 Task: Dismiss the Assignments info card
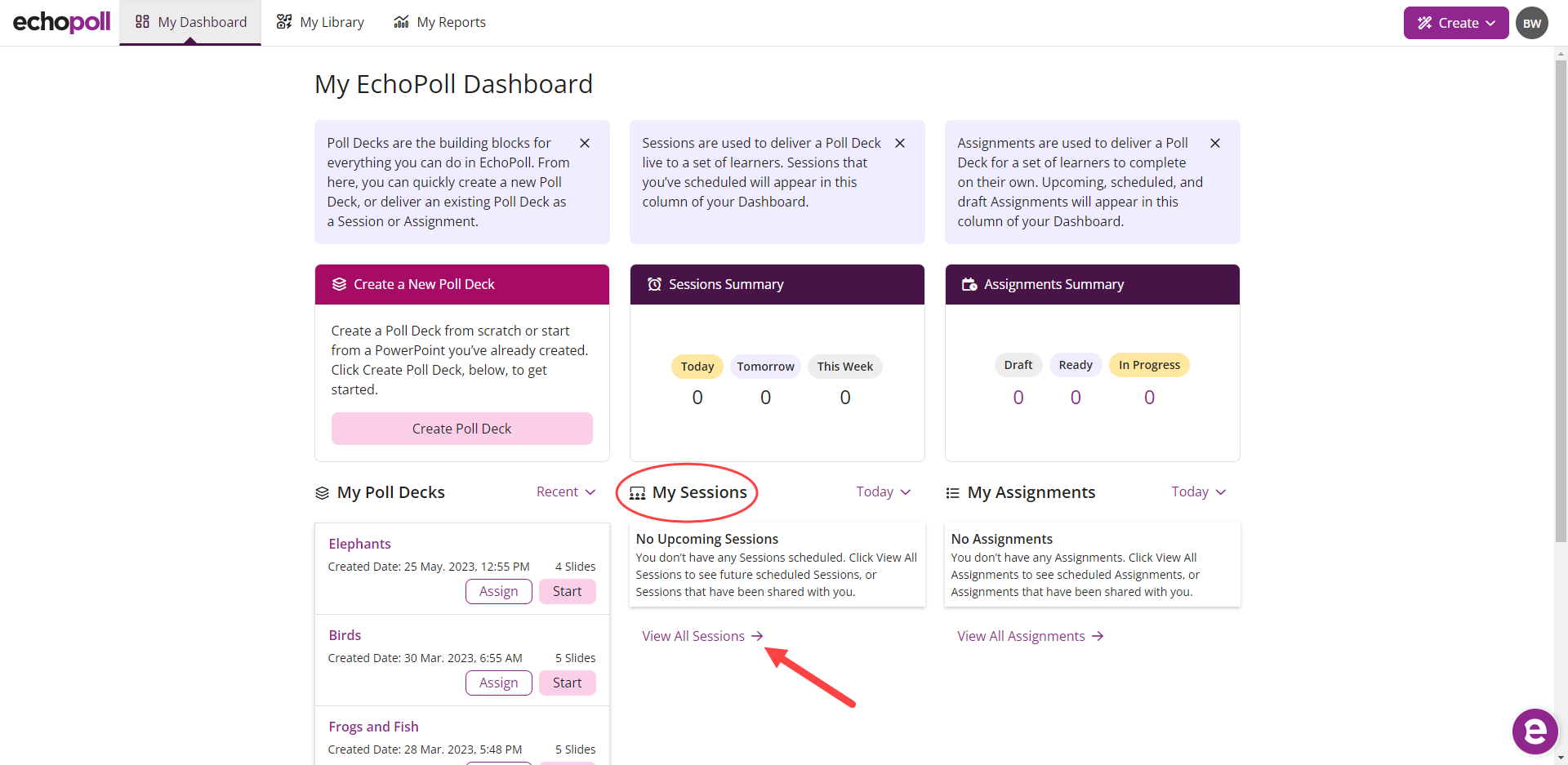pos(1215,143)
